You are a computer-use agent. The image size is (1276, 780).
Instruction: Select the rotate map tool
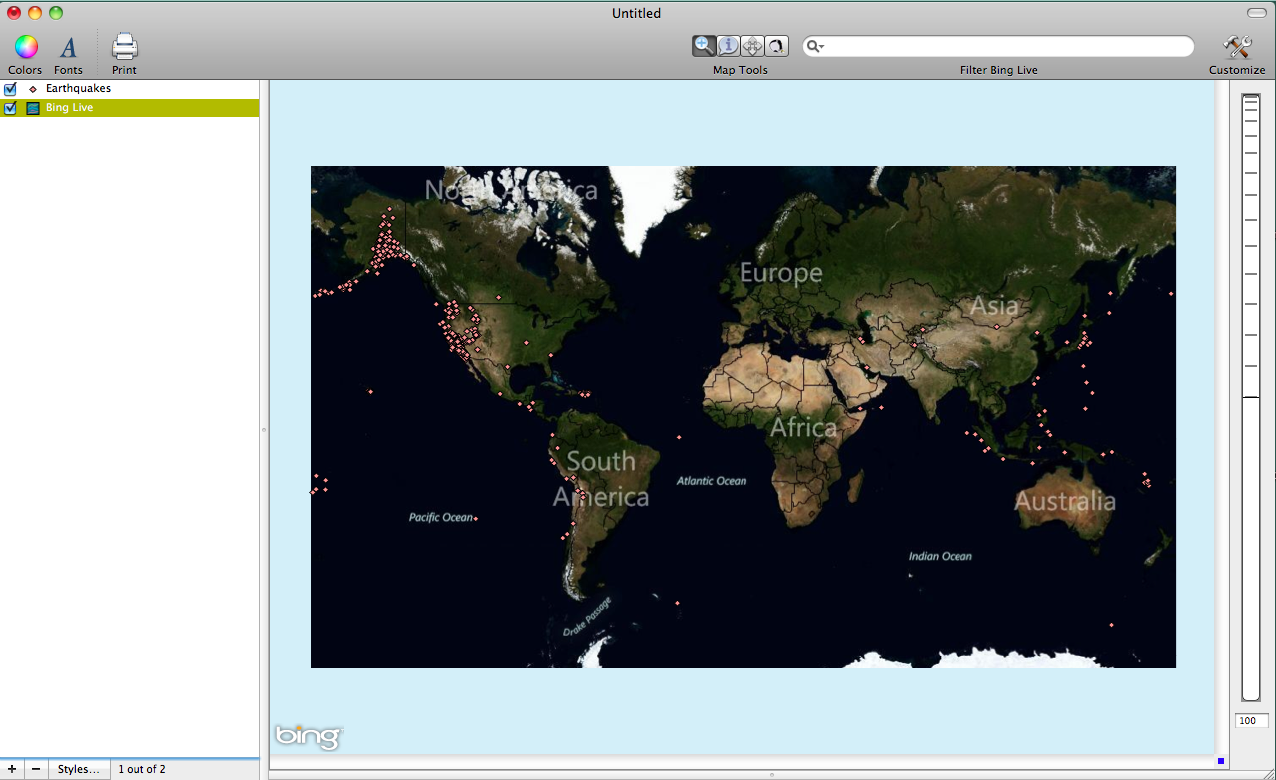[x=776, y=46]
